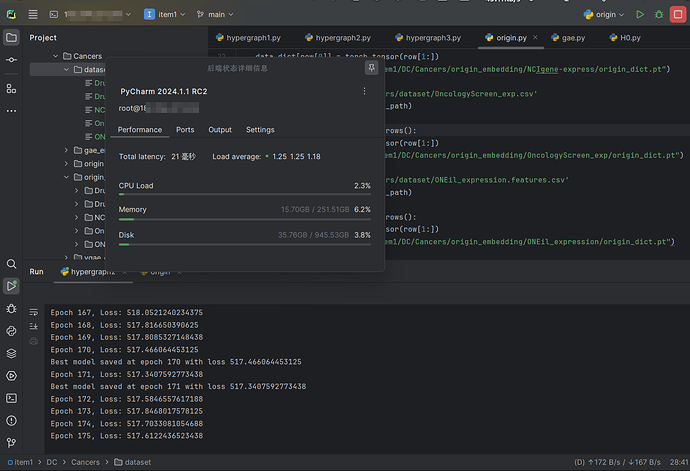Screen dimensions: 690x471
Task: Open the Problems tool window
Action: coord(11,421)
